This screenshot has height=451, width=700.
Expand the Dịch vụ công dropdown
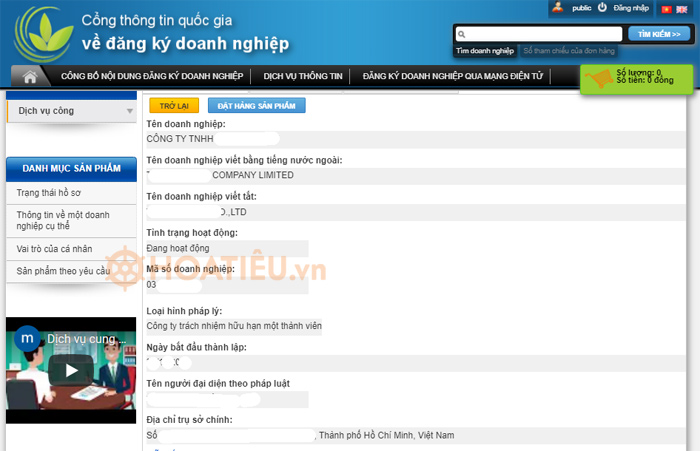129,111
